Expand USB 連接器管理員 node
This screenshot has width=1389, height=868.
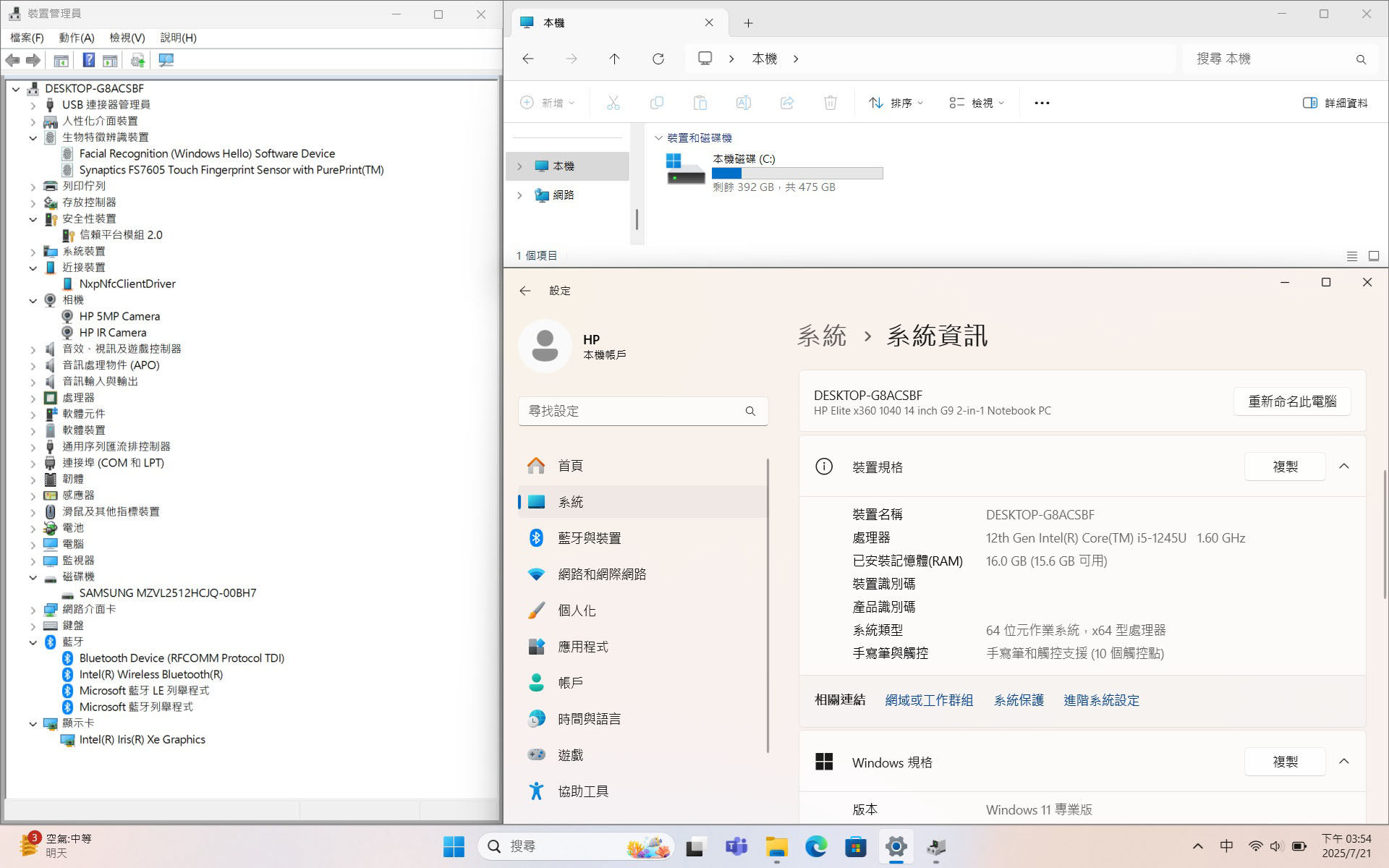[33, 105]
